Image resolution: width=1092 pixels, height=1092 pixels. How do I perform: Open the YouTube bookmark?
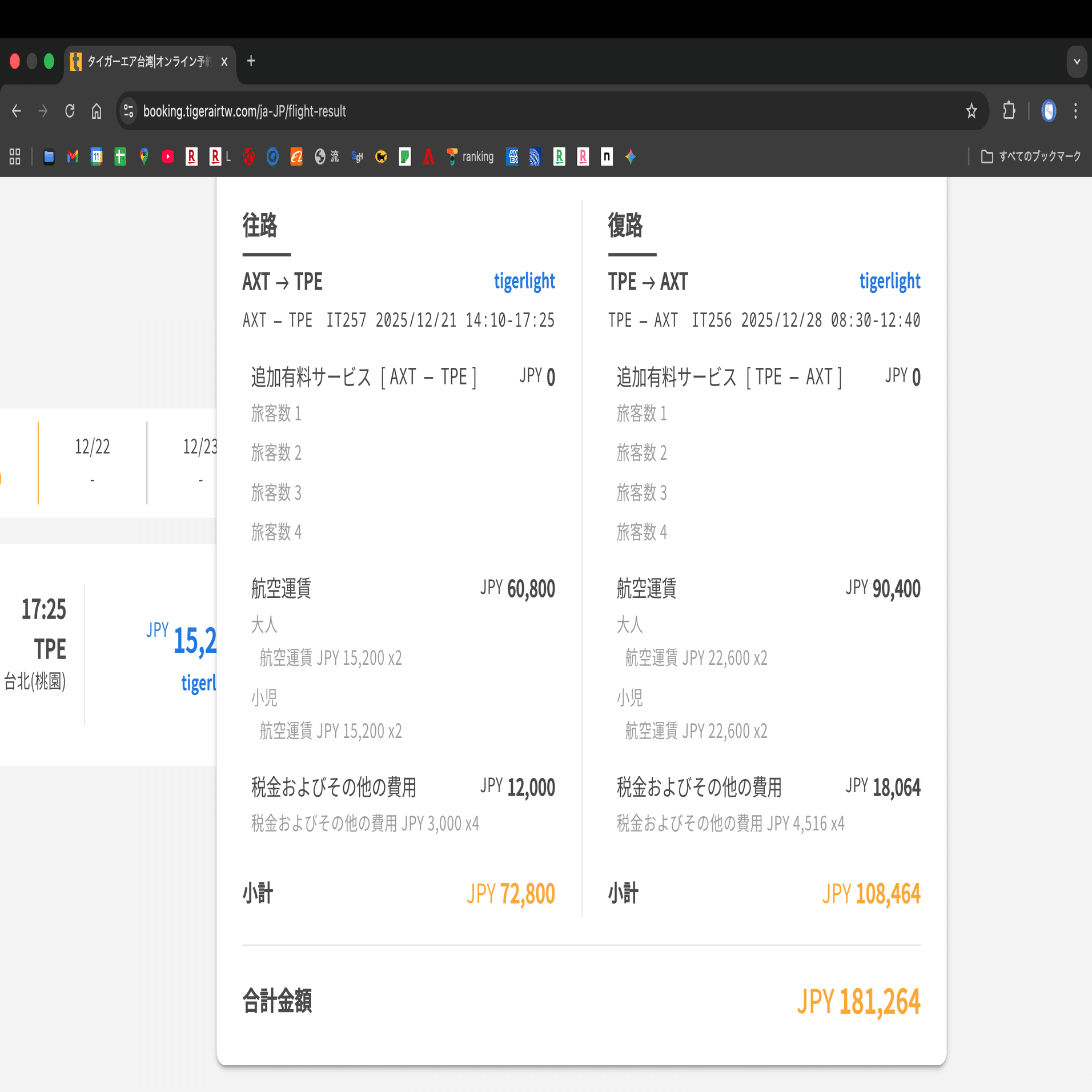pyautogui.click(x=168, y=156)
